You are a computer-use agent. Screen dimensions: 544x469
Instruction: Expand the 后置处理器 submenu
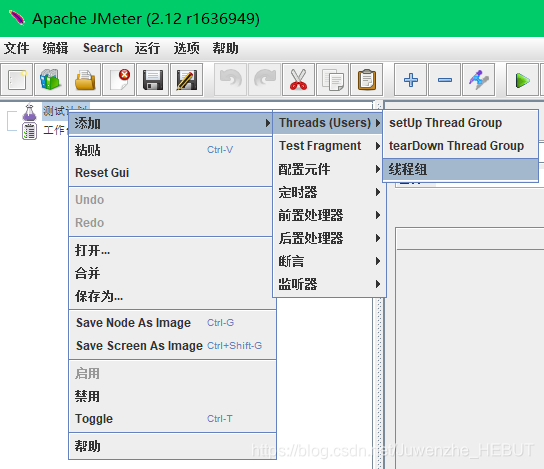(x=328, y=238)
